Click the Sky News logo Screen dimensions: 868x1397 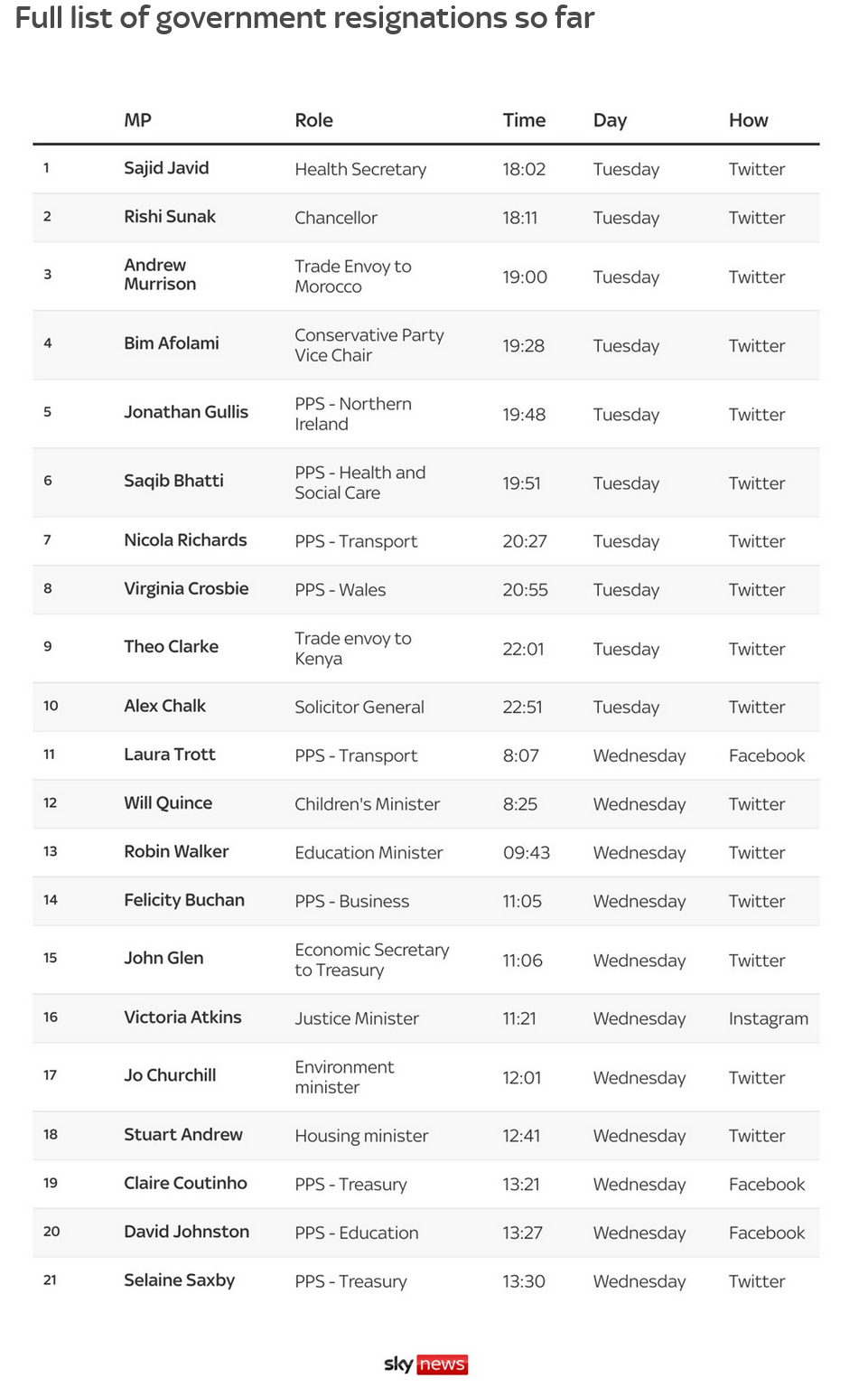pyautogui.click(x=425, y=1364)
